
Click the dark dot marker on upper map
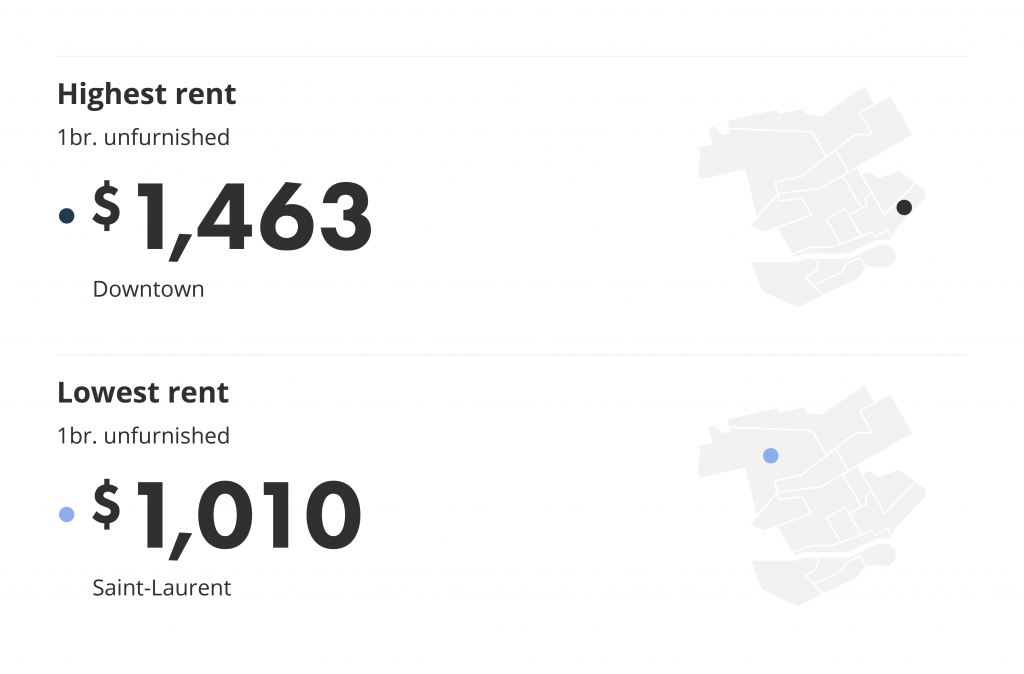(904, 207)
